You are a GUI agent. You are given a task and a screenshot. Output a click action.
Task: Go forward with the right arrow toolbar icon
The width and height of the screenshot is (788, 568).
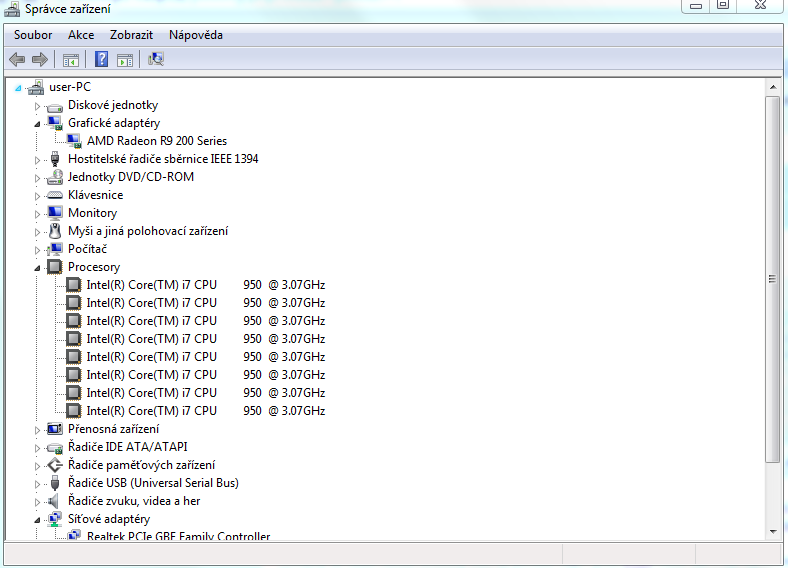(x=40, y=59)
